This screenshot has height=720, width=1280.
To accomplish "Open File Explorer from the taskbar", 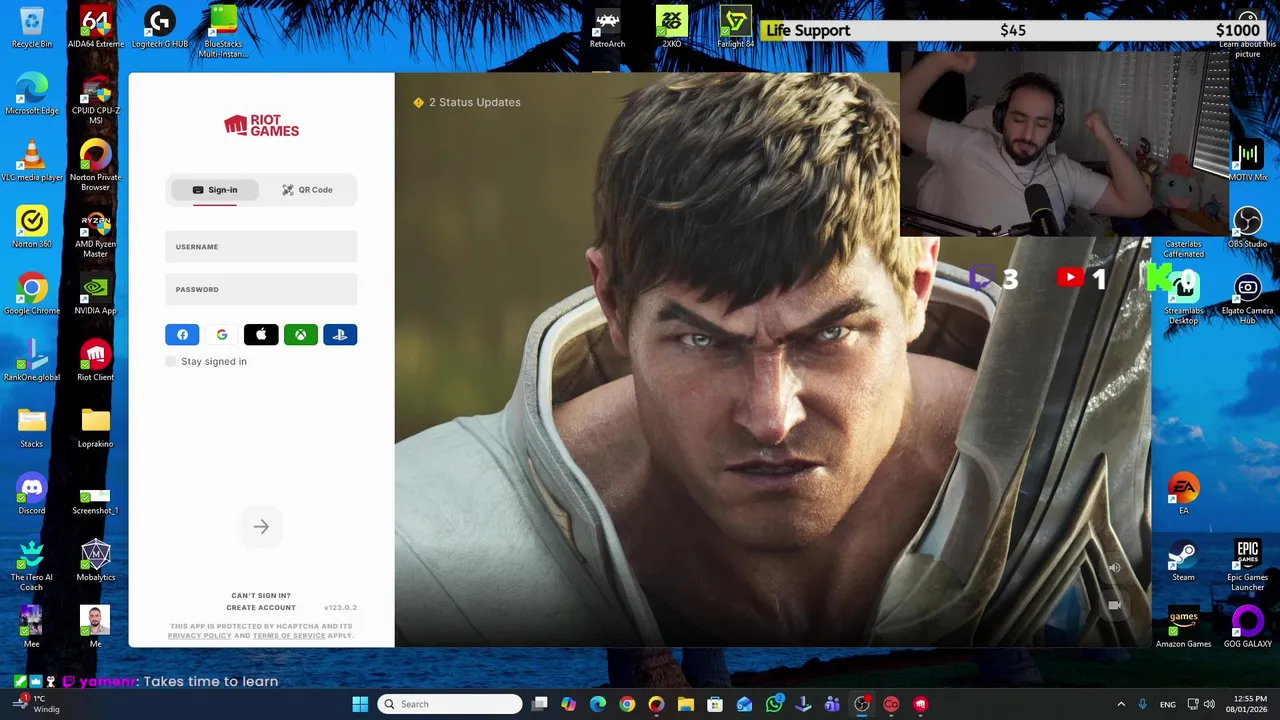I will [x=685, y=704].
